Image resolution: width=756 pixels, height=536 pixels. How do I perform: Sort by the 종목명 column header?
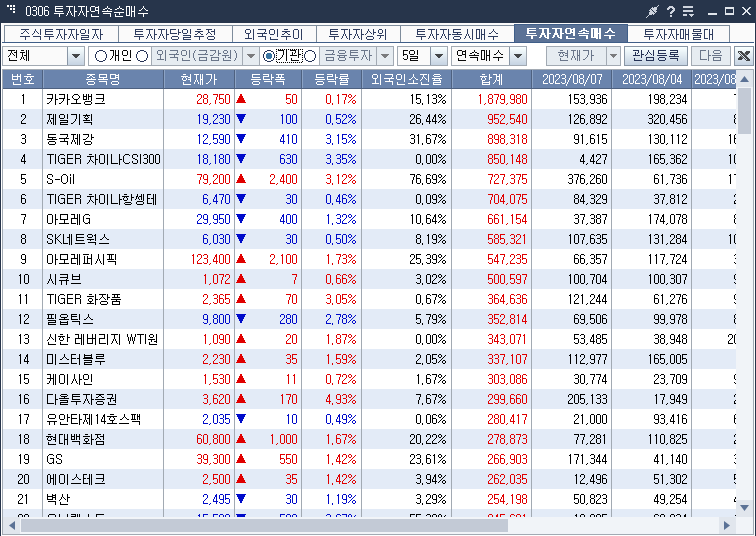coord(103,79)
